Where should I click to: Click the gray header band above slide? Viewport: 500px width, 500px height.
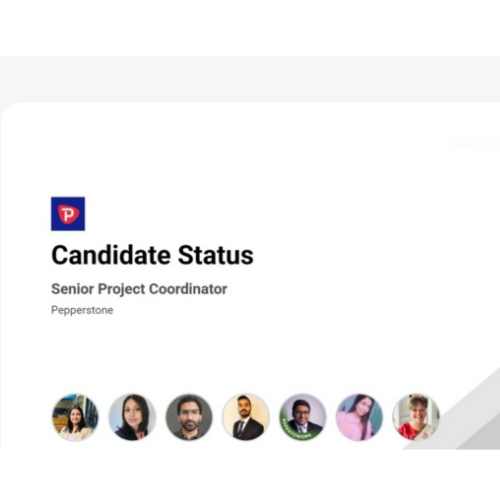tap(250, 79)
